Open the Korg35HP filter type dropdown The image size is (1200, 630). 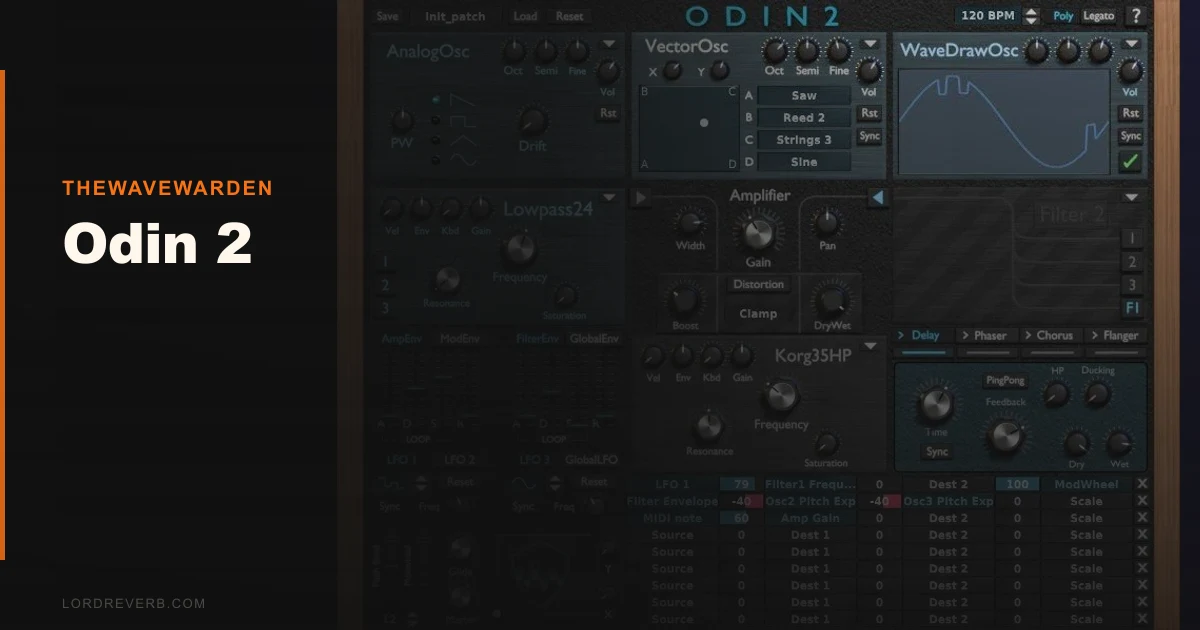(x=869, y=347)
